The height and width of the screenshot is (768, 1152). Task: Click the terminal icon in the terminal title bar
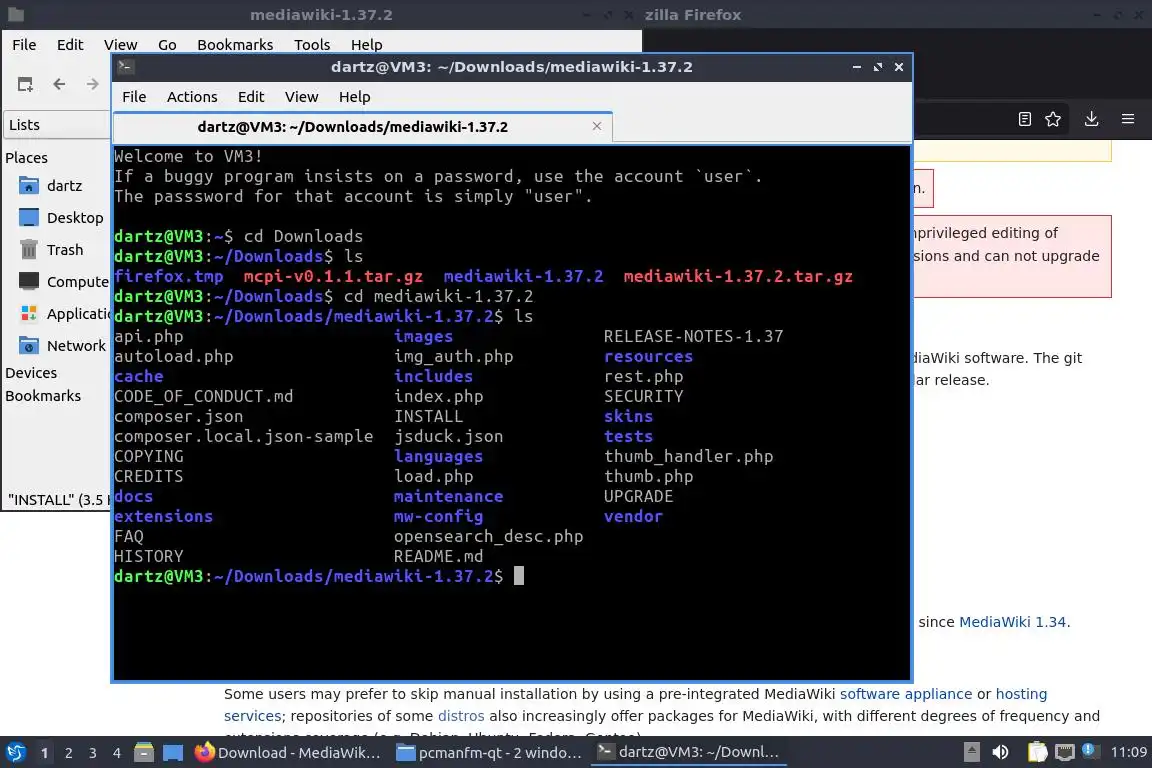click(x=125, y=67)
